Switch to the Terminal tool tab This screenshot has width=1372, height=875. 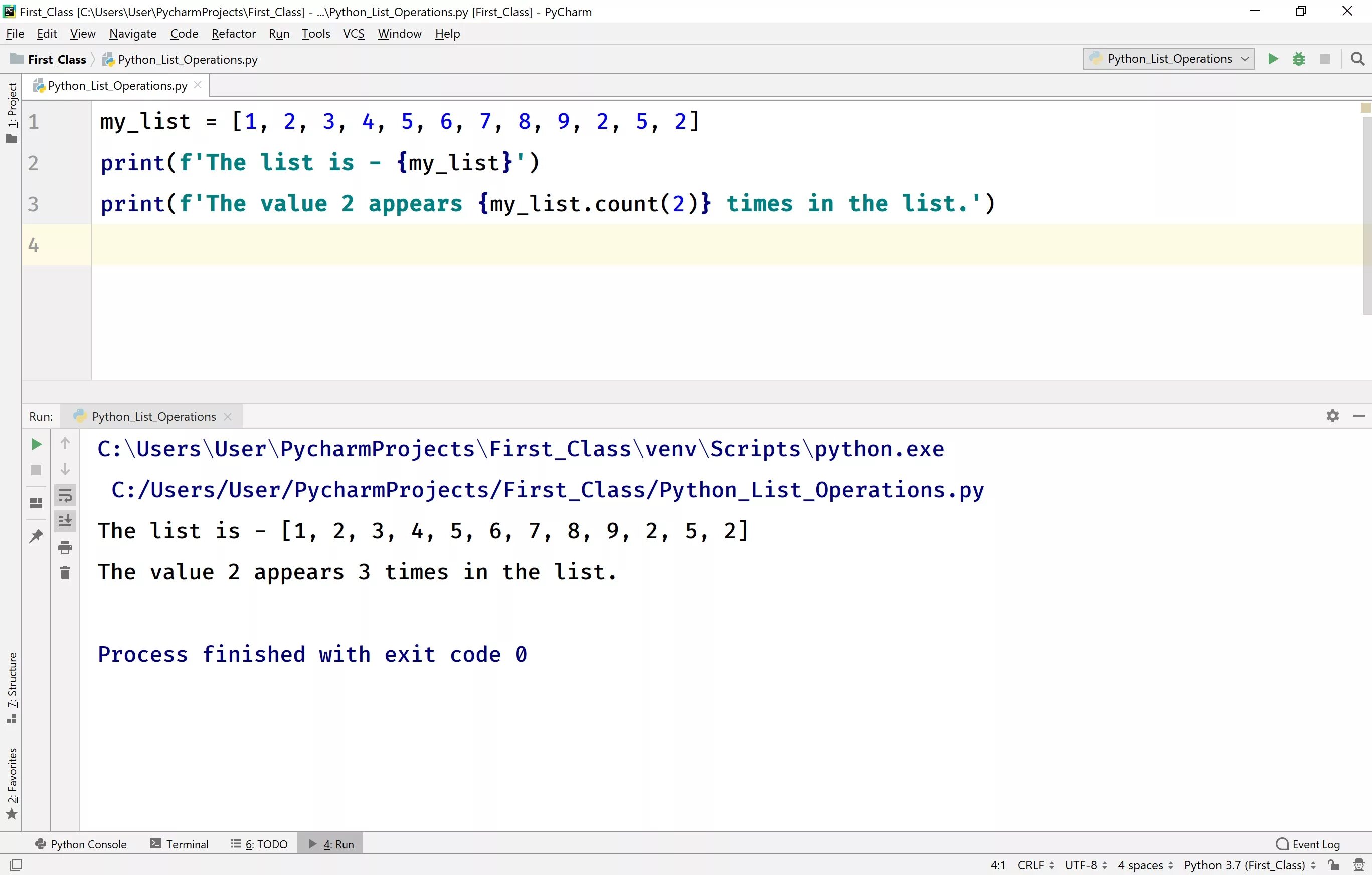(180, 844)
